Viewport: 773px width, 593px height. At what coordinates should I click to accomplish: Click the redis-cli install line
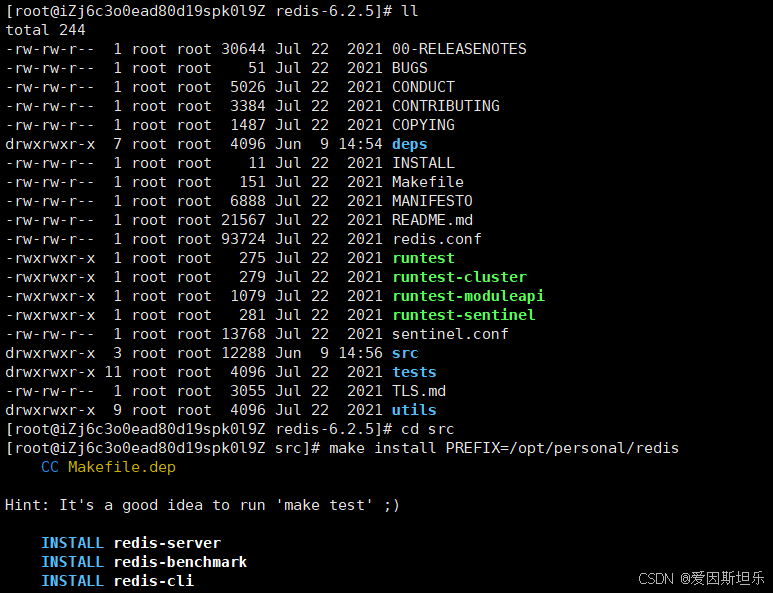(x=117, y=581)
